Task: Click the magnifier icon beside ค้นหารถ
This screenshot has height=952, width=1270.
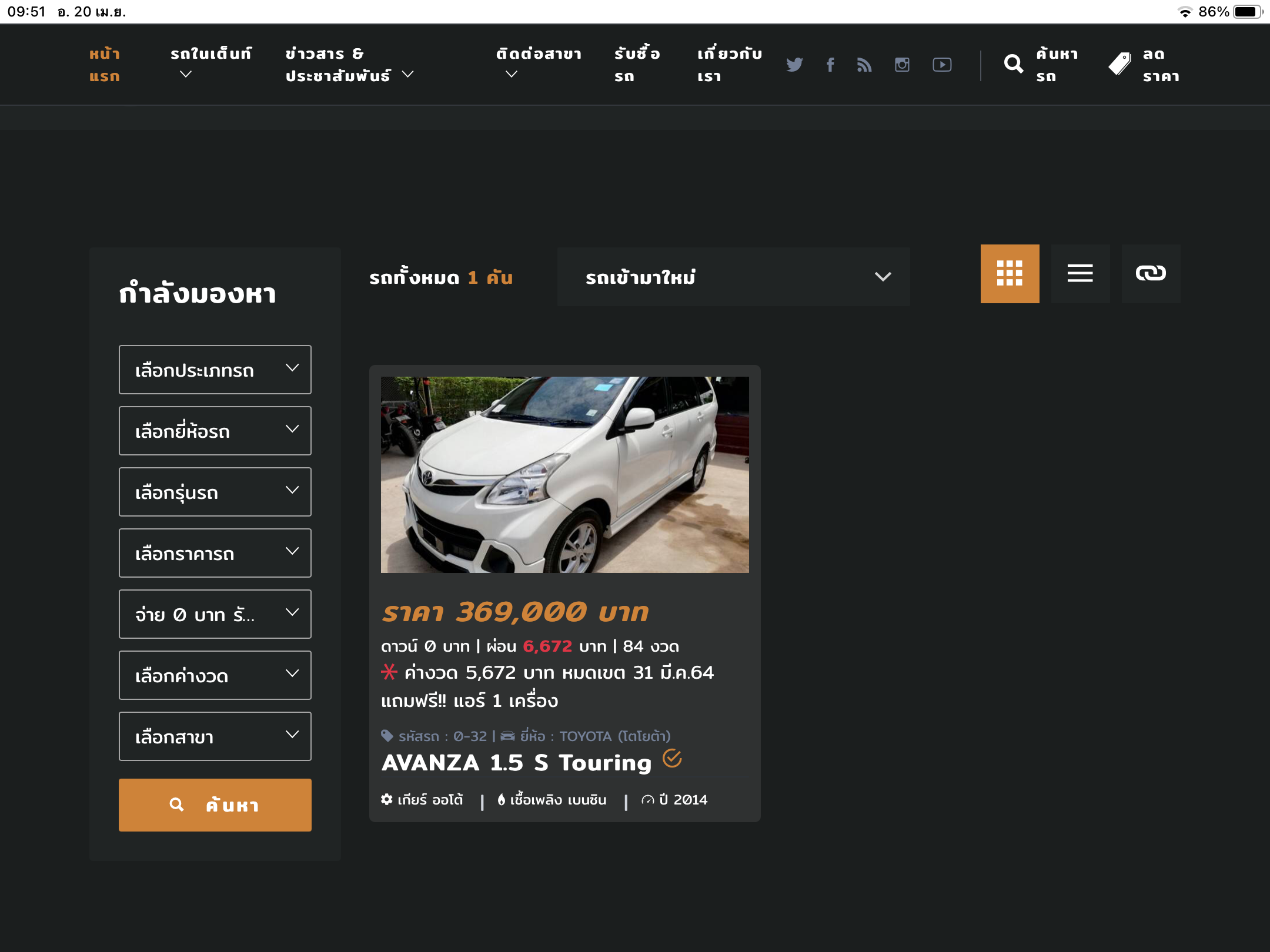Action: click(x=1014, y=64)
